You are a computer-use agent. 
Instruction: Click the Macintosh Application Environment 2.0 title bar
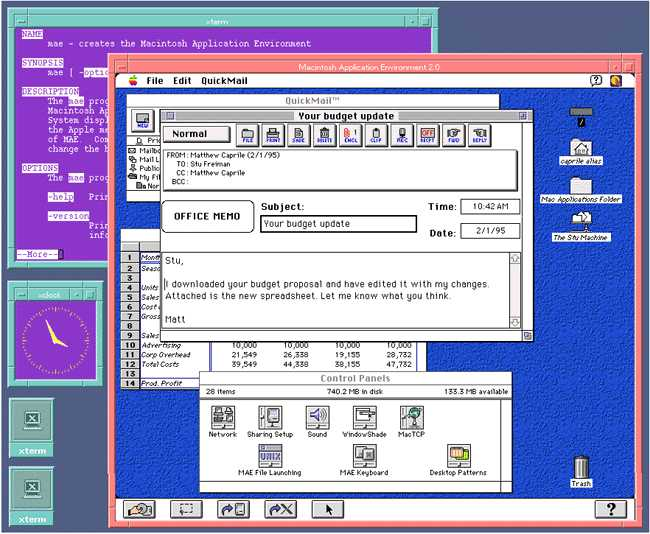point(369,67)
